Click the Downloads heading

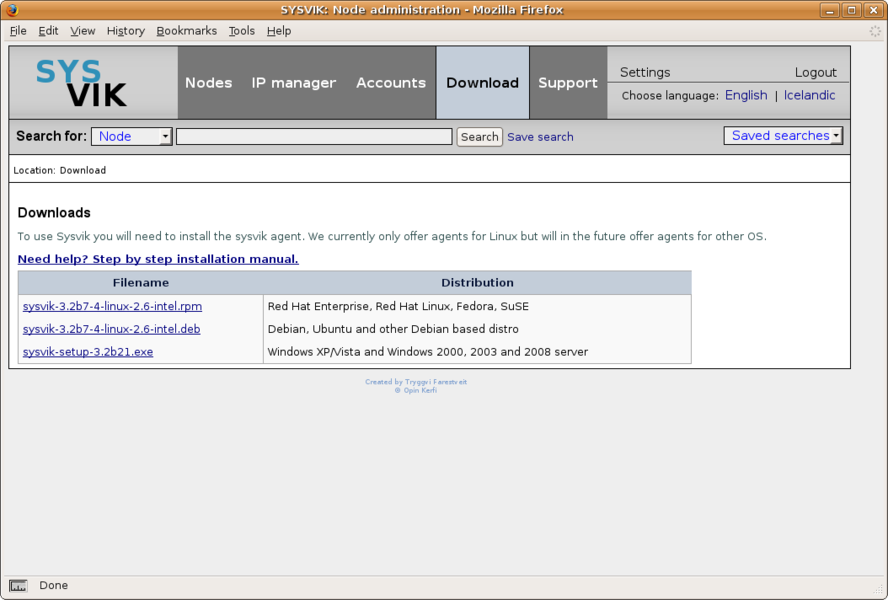[x=54, y=212]
